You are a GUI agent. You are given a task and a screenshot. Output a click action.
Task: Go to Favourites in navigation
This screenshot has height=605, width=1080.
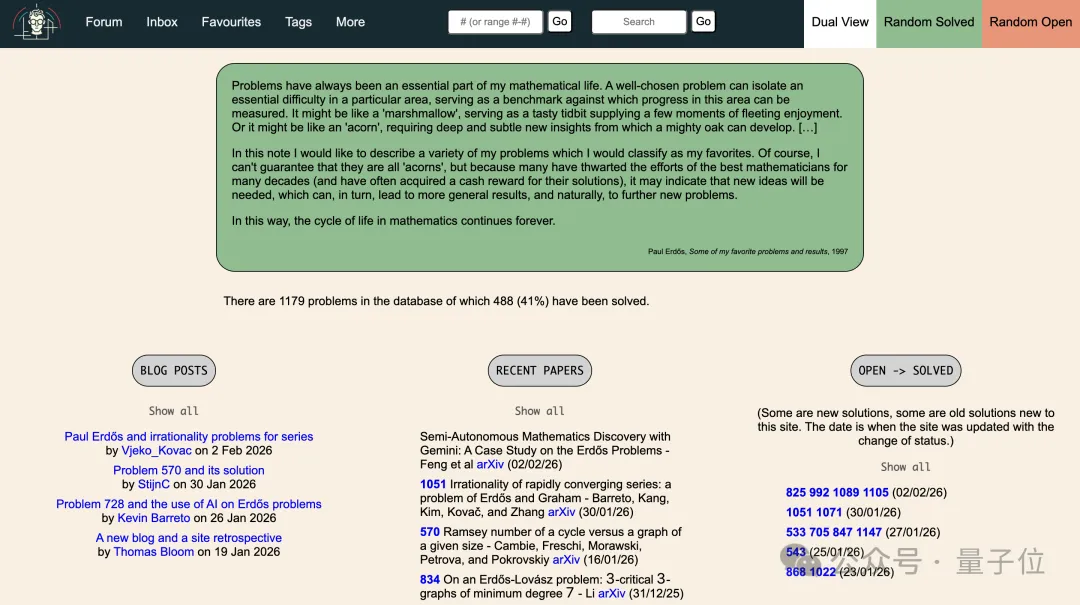point(231,22)
